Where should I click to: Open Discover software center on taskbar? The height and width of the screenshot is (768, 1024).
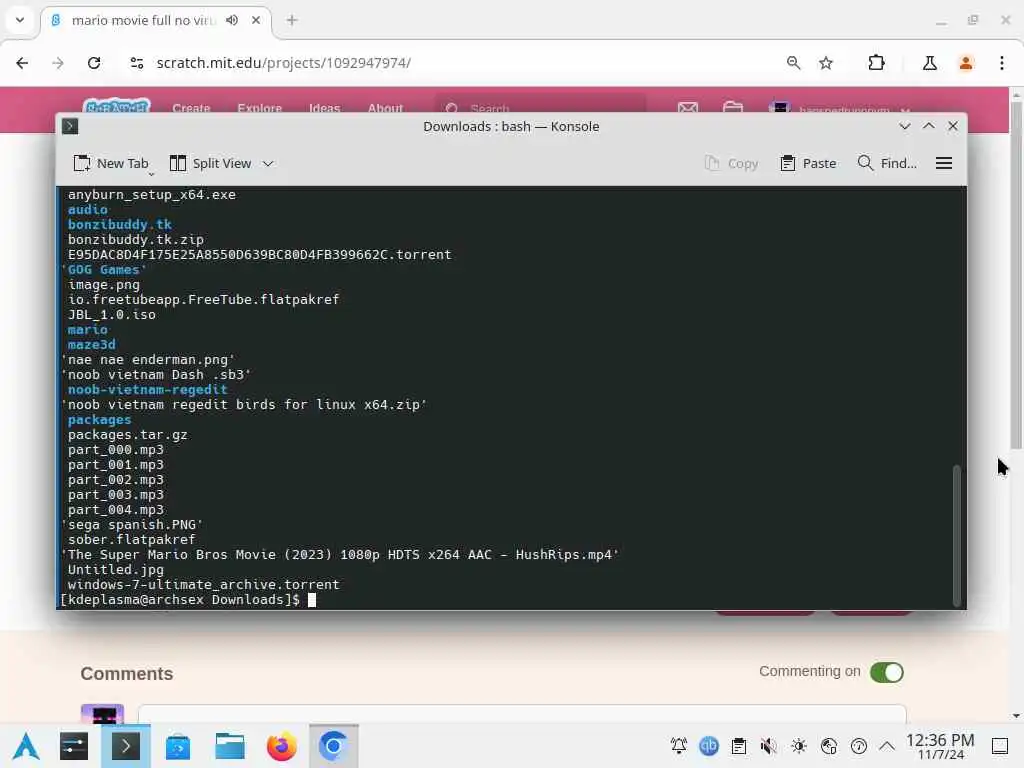pos(178,746)
